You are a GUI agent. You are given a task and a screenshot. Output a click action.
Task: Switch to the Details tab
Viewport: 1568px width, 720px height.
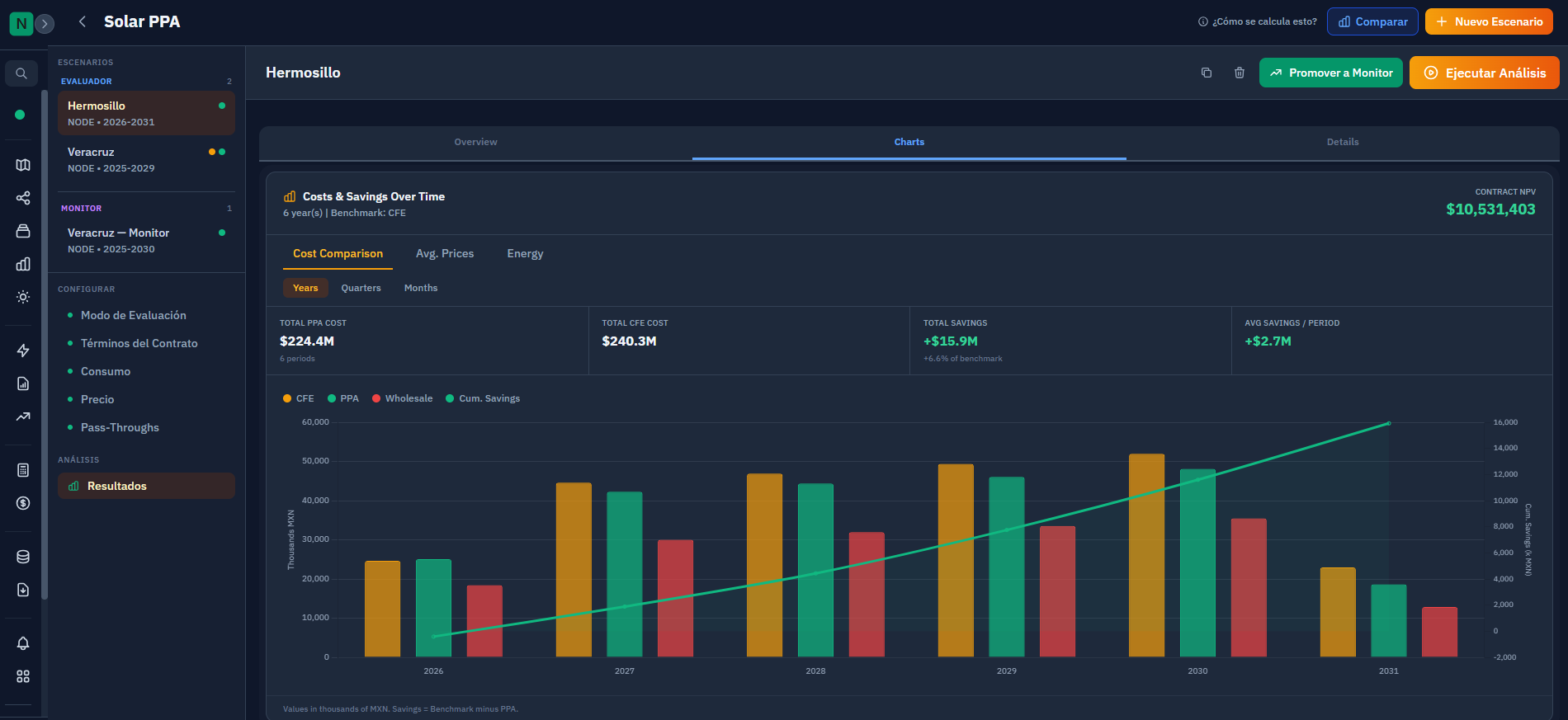tap(1343, 142)
